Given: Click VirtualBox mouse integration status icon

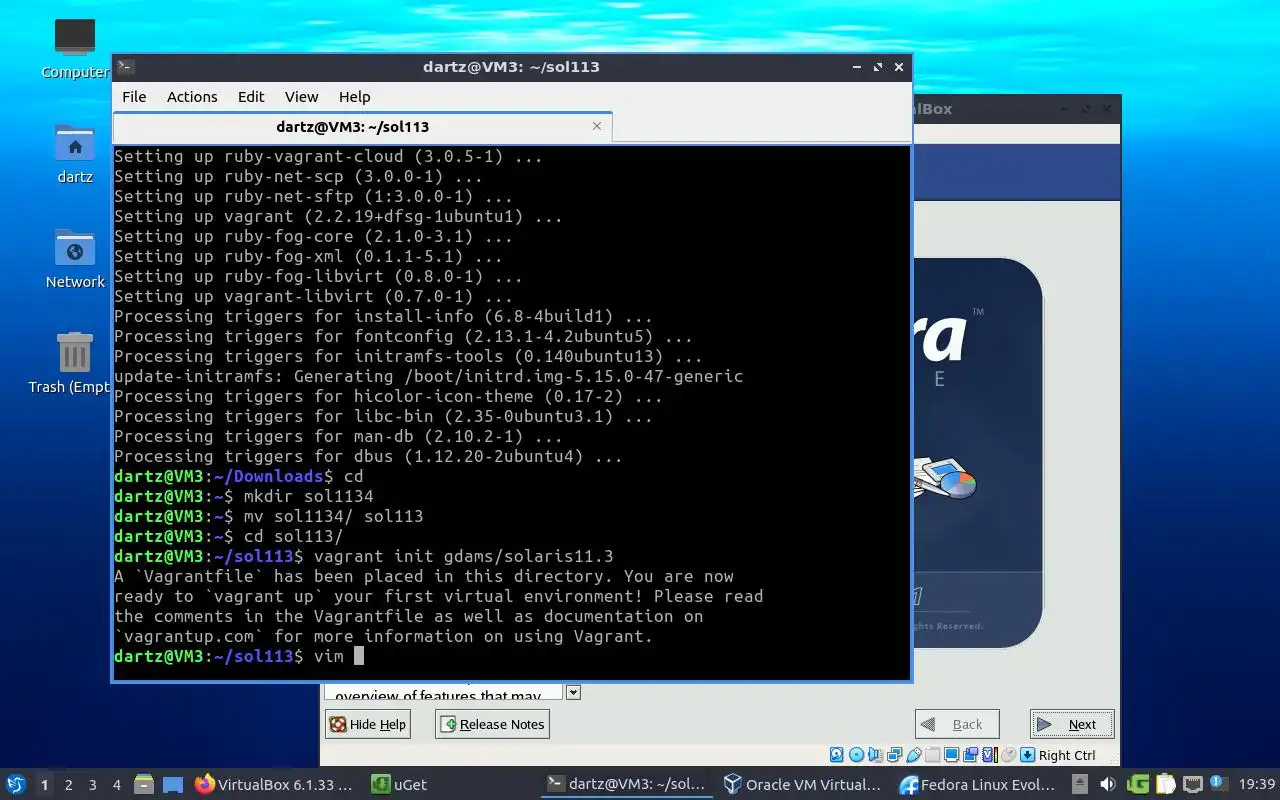Looking at the screenshot, I should coord(1008,755).
